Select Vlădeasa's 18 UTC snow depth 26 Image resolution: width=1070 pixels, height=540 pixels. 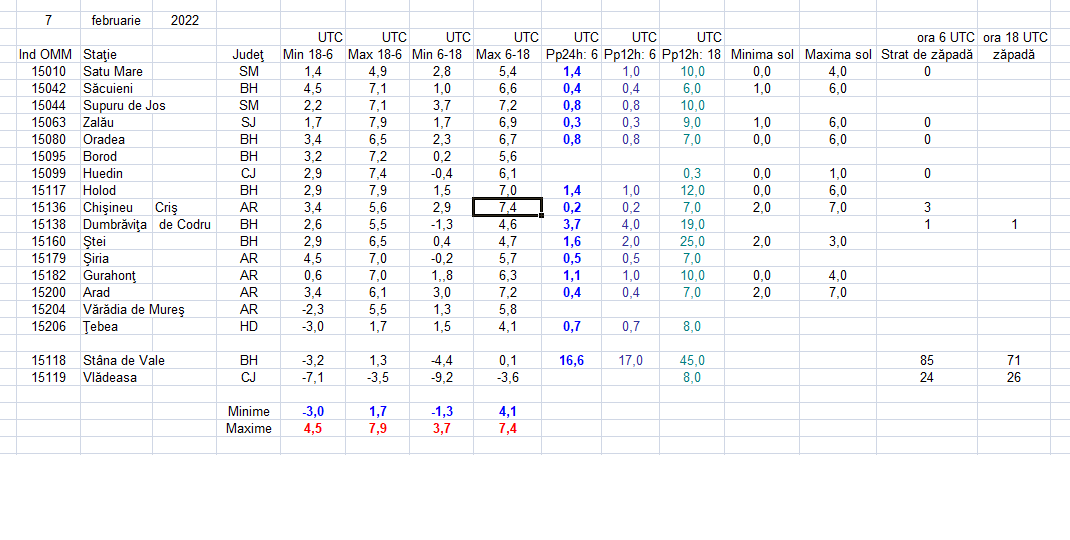pyautogui.click(x=1014, y=378)
